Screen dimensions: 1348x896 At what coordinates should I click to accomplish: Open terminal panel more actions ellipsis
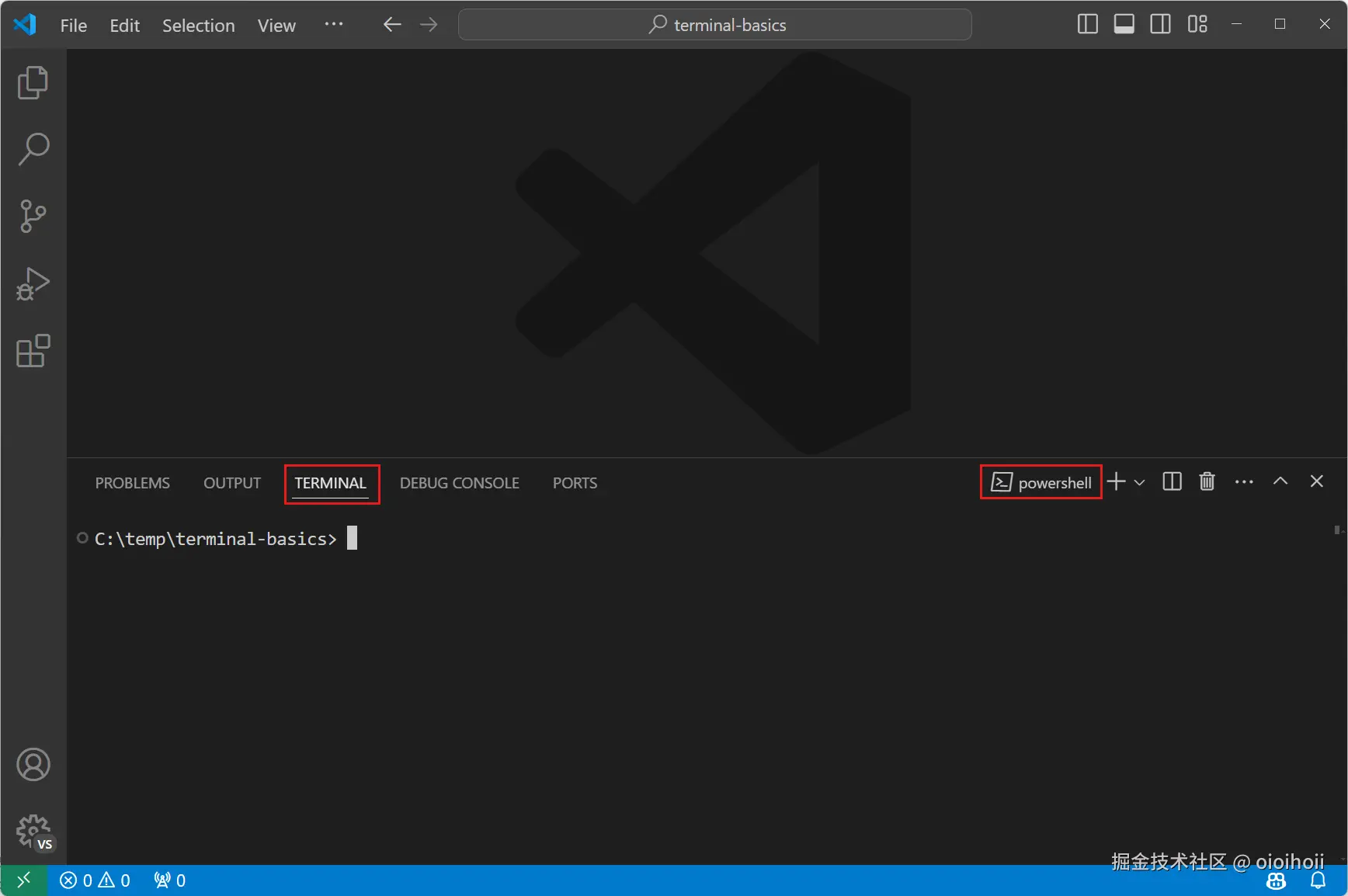(x=1244, y=482)
